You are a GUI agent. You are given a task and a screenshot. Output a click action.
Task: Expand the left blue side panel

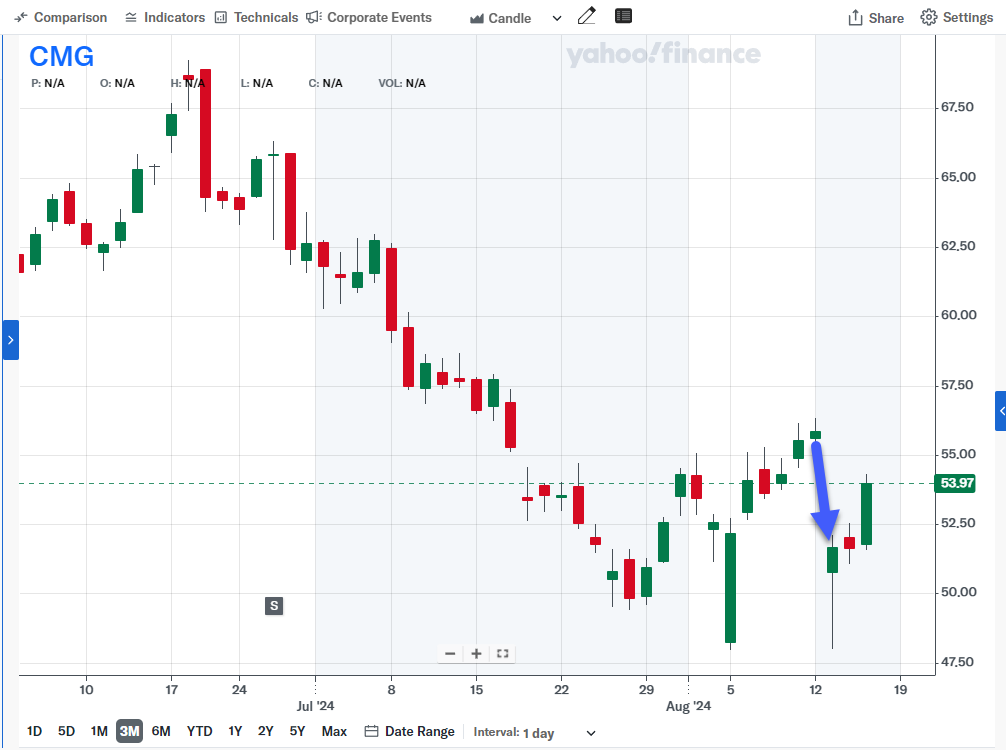pyautogui.click(x=10, y=340)
